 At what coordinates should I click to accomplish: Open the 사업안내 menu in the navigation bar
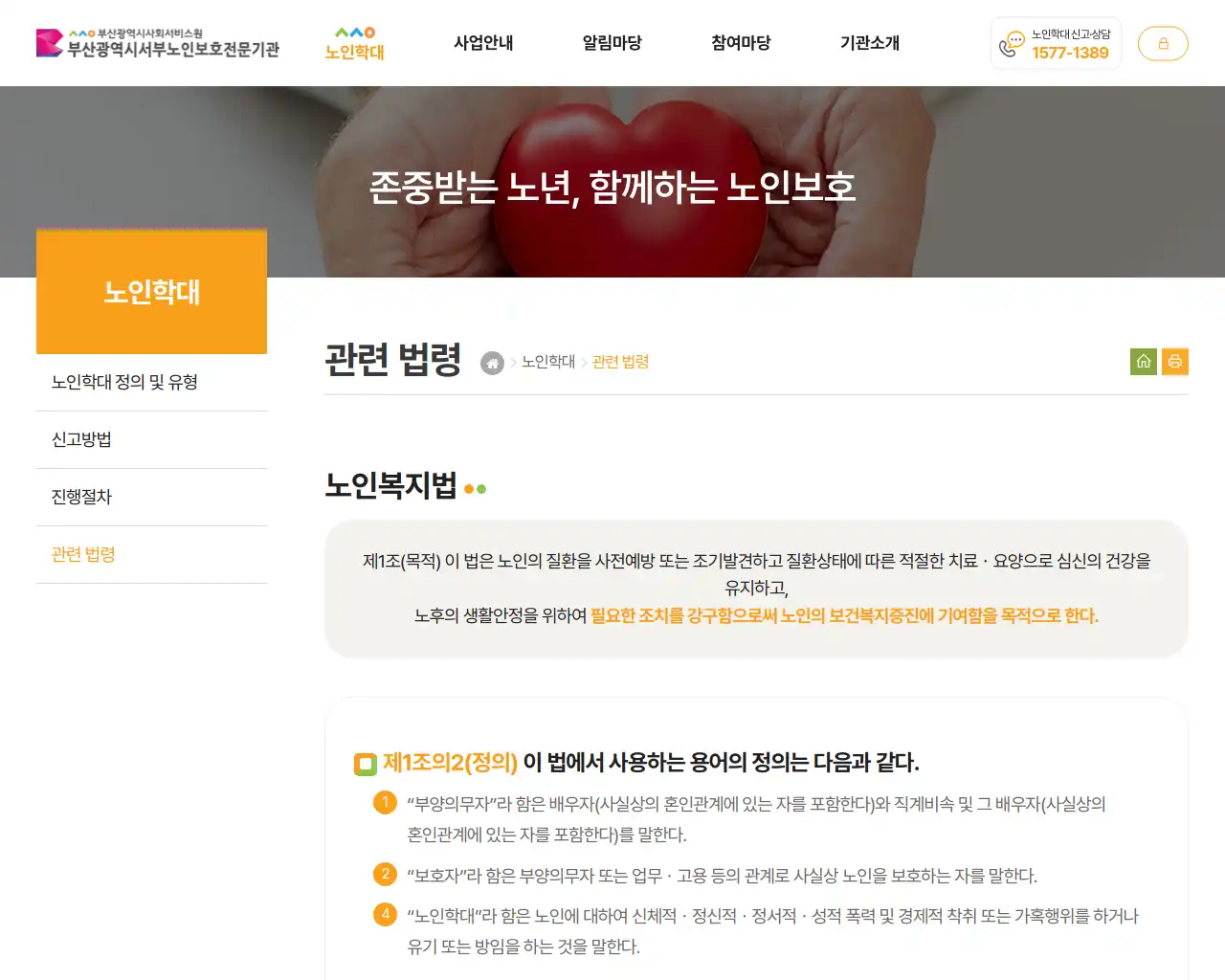[482, 43]
